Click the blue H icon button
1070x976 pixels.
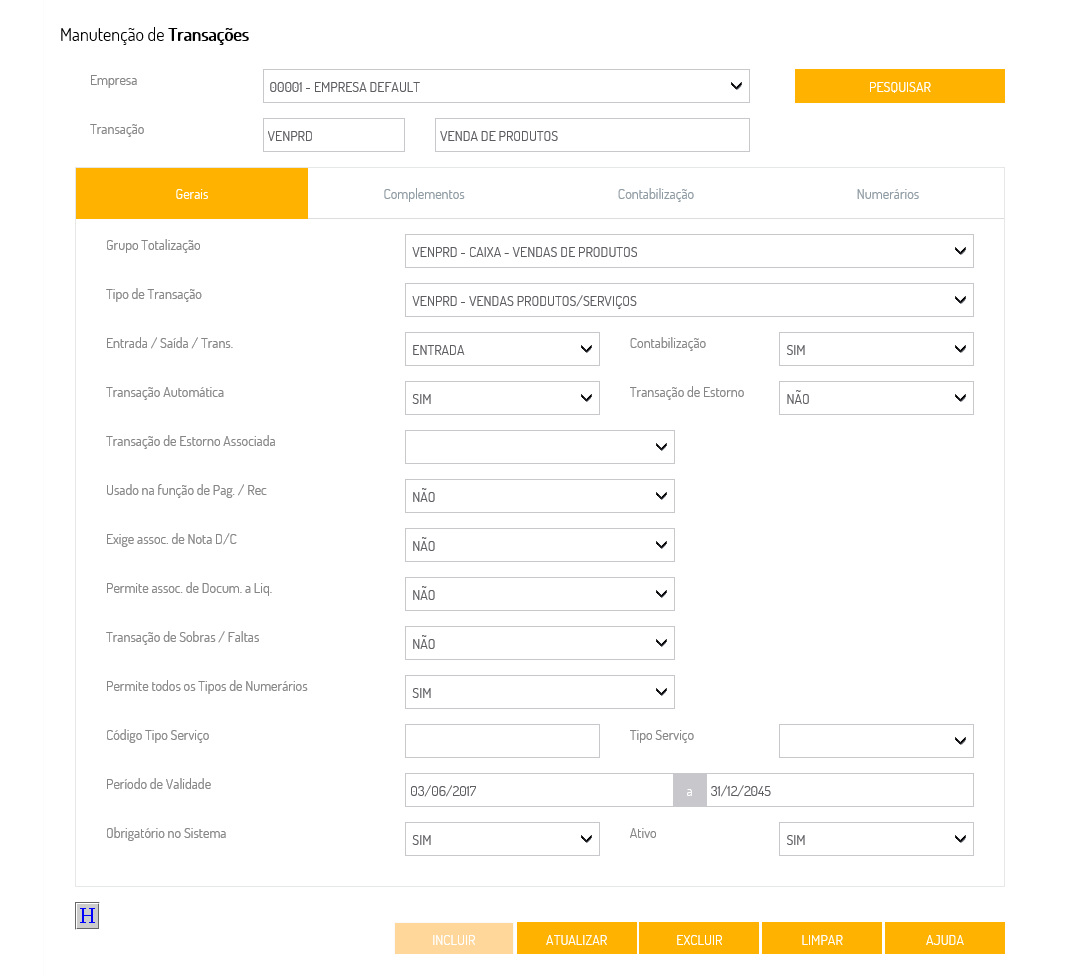point(87,915)
